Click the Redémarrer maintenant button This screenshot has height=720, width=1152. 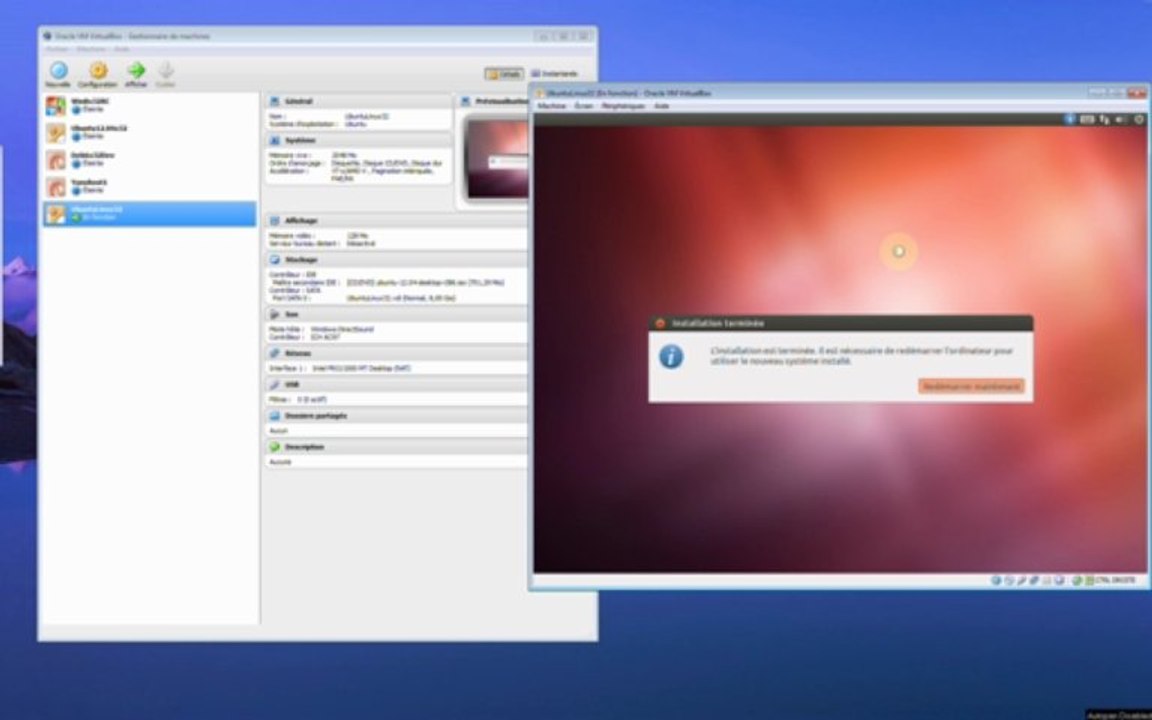(971, 386)
